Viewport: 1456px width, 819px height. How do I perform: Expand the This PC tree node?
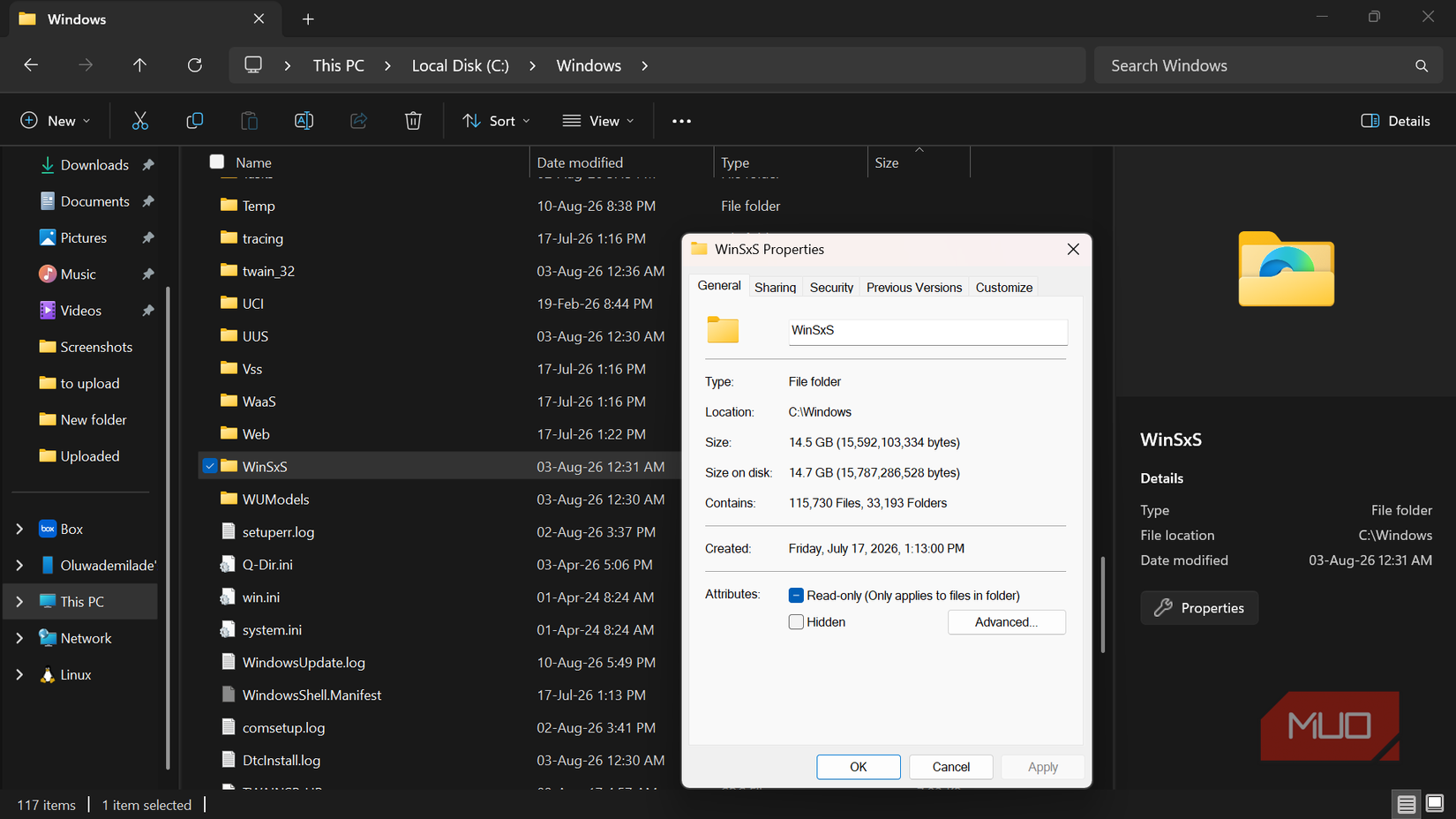click(19, 602)
